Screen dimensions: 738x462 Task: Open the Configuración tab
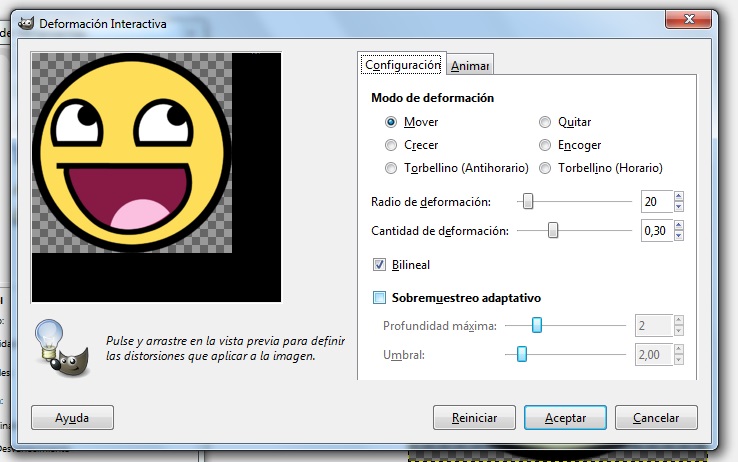coord(402,64)
